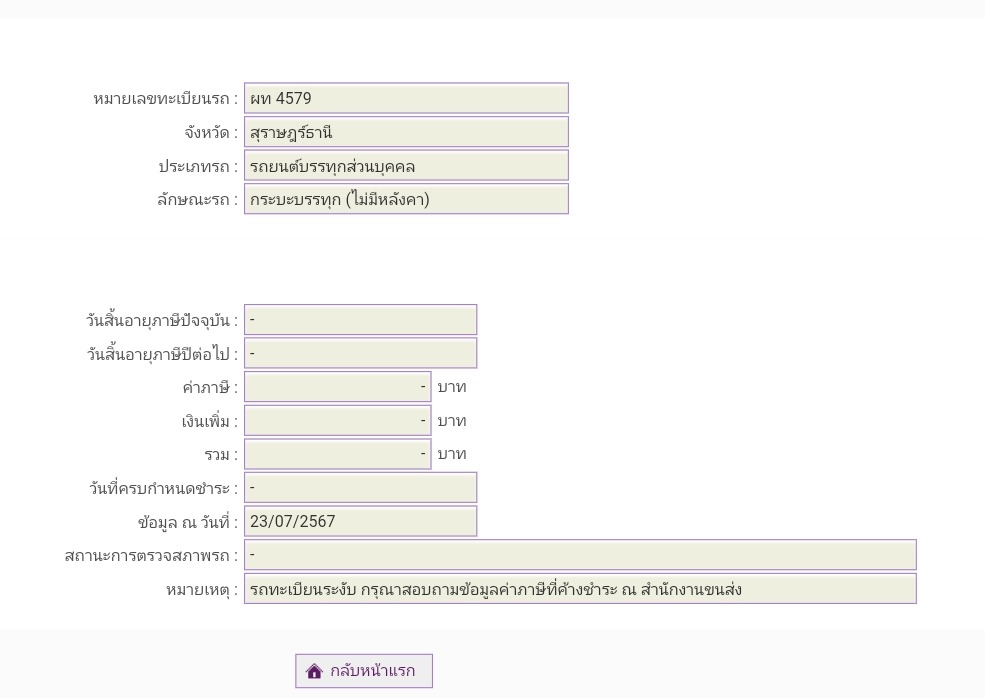This screenshot has height=698, width=985.
Task: Click the หมายเหตุ field with รถทะเบียนระงับ text
Action: pos(580,589)
